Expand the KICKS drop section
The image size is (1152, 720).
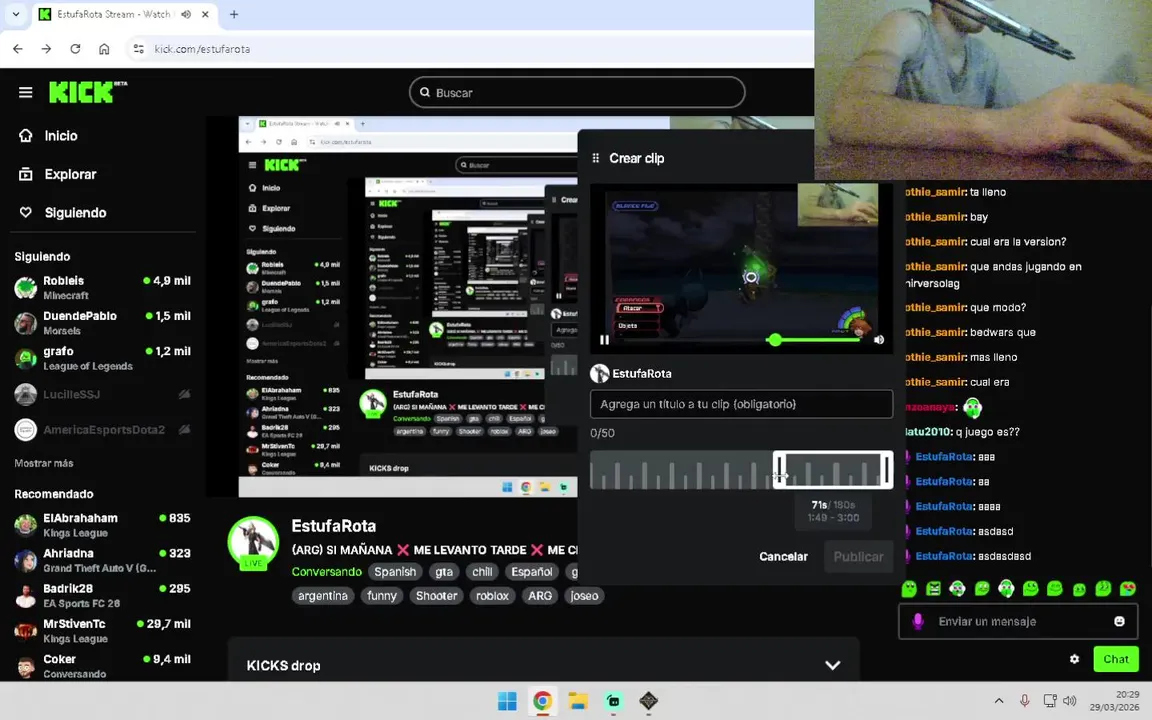pos(832,666)
